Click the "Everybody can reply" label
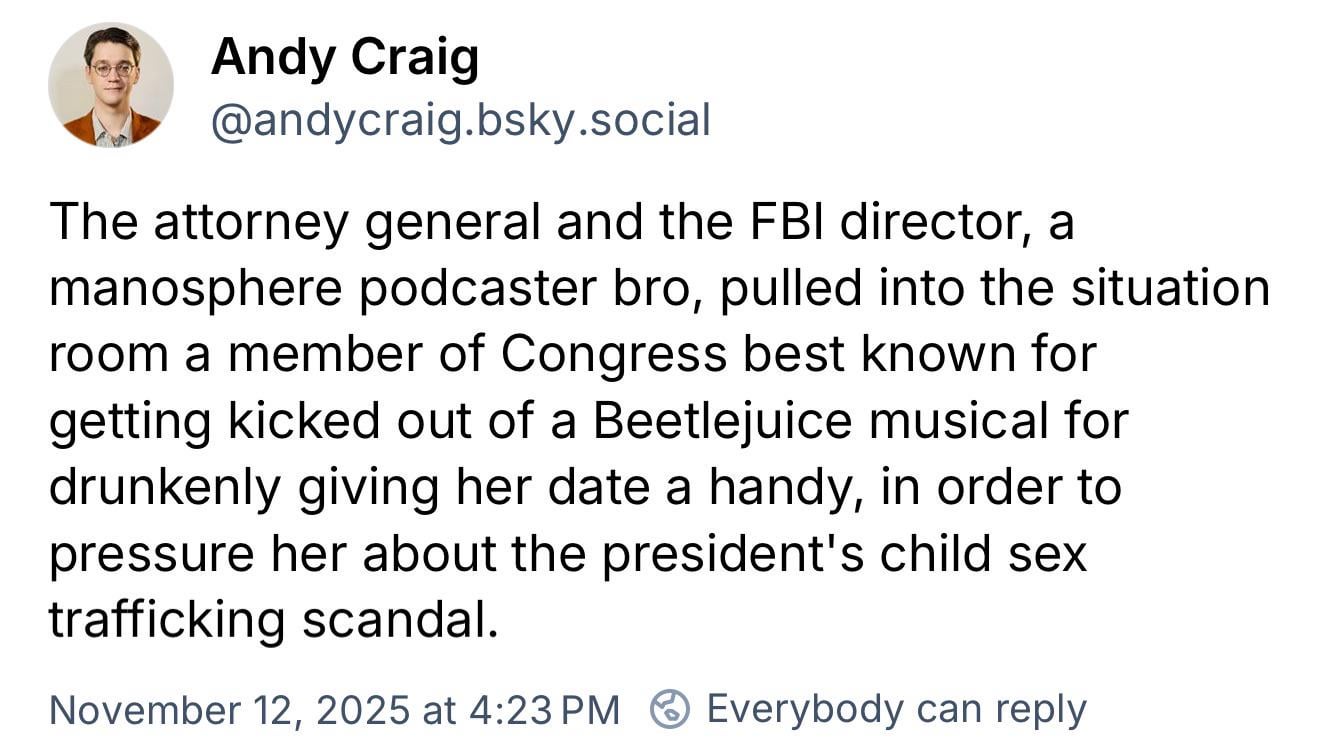Image resolution: width=1320 pixels, height=754 pixels. point(896,709)
